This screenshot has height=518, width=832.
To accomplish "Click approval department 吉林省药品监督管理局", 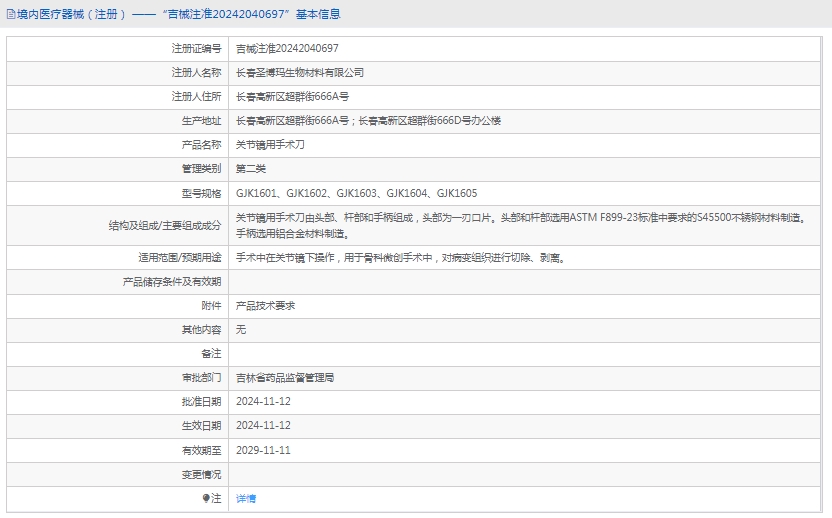I will pos(285,378).
